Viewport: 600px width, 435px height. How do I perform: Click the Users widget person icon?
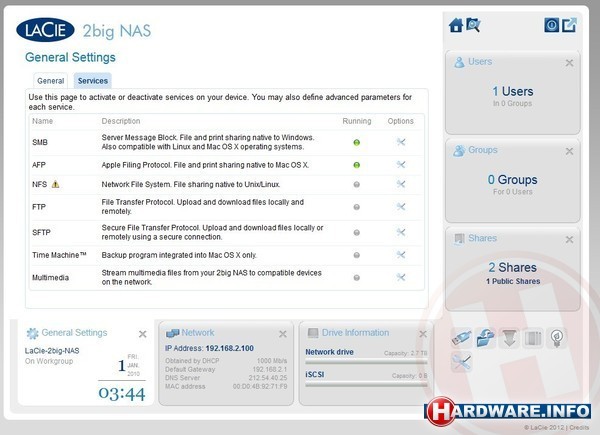459,62
